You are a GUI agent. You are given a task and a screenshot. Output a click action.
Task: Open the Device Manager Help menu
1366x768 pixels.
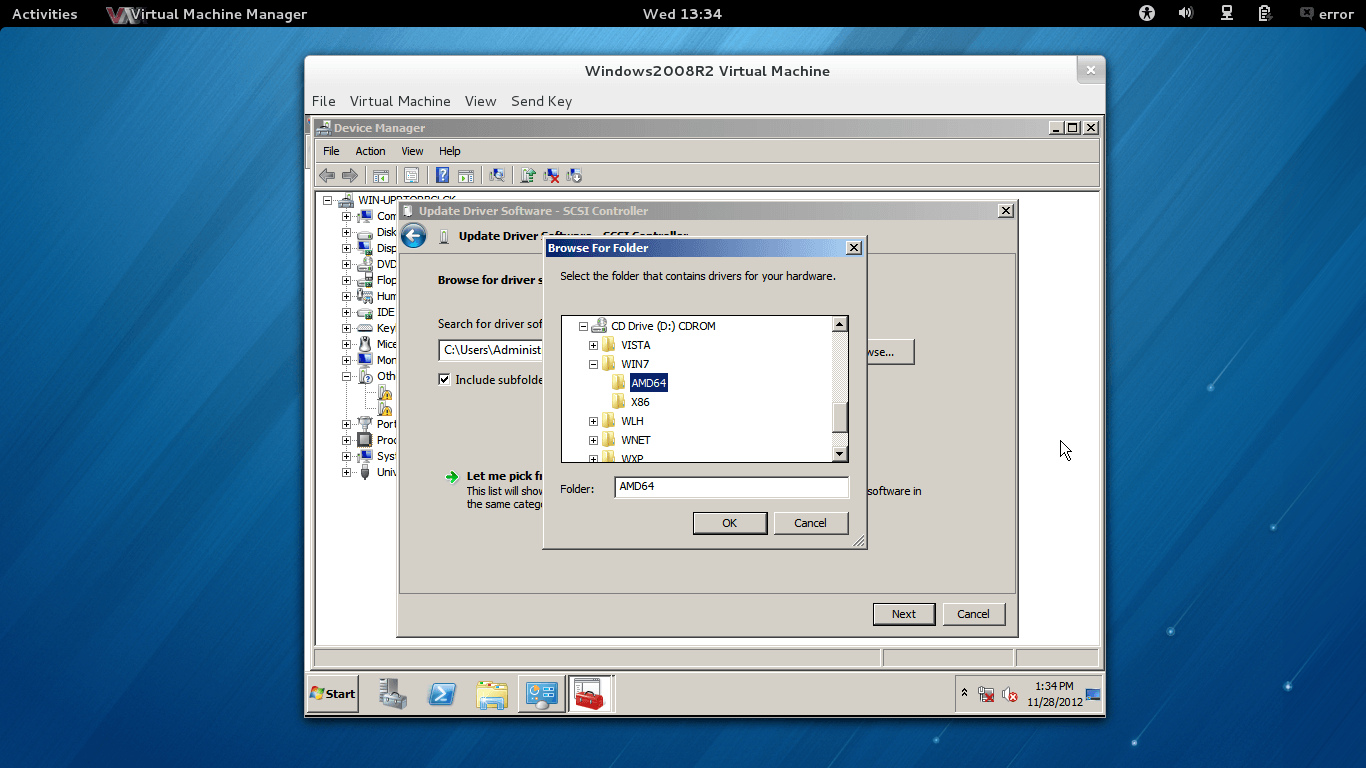click(450, 151)
